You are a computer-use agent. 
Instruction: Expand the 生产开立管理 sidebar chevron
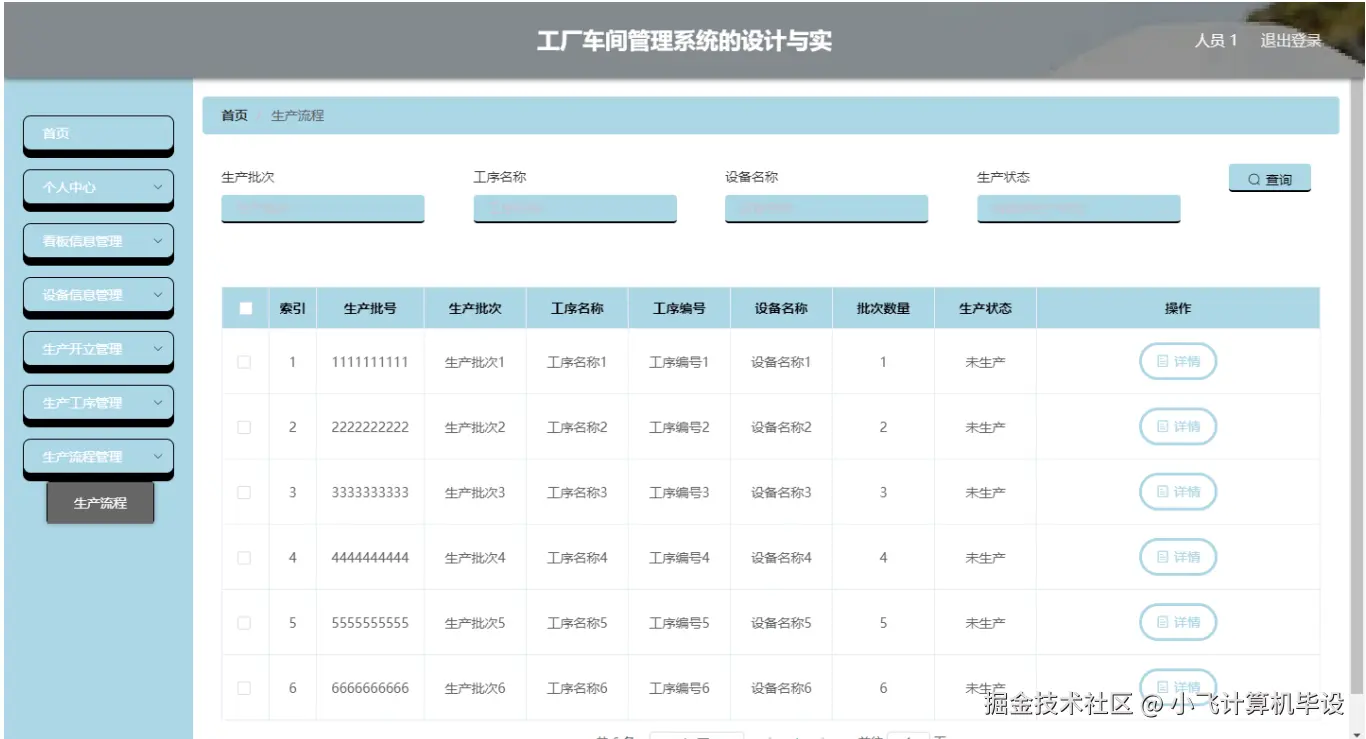coord(158,349)
